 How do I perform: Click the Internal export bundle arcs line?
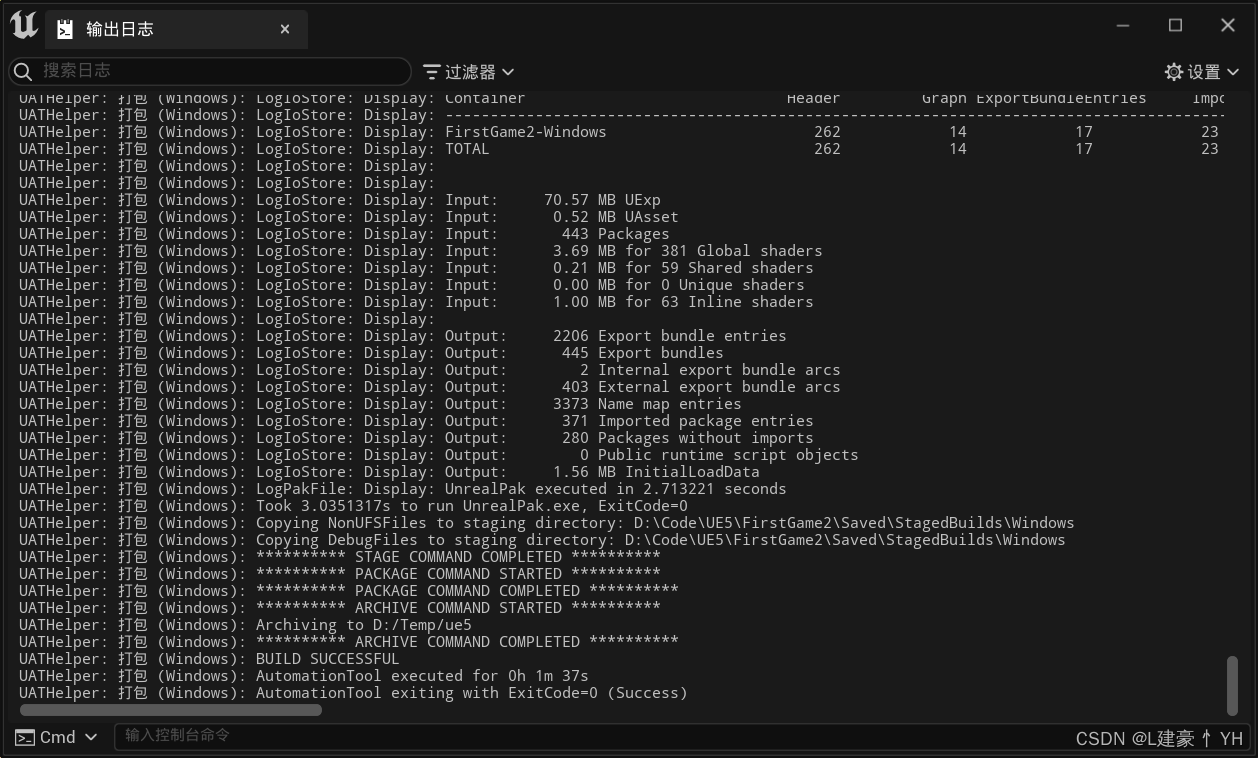(x=430, y=370)
